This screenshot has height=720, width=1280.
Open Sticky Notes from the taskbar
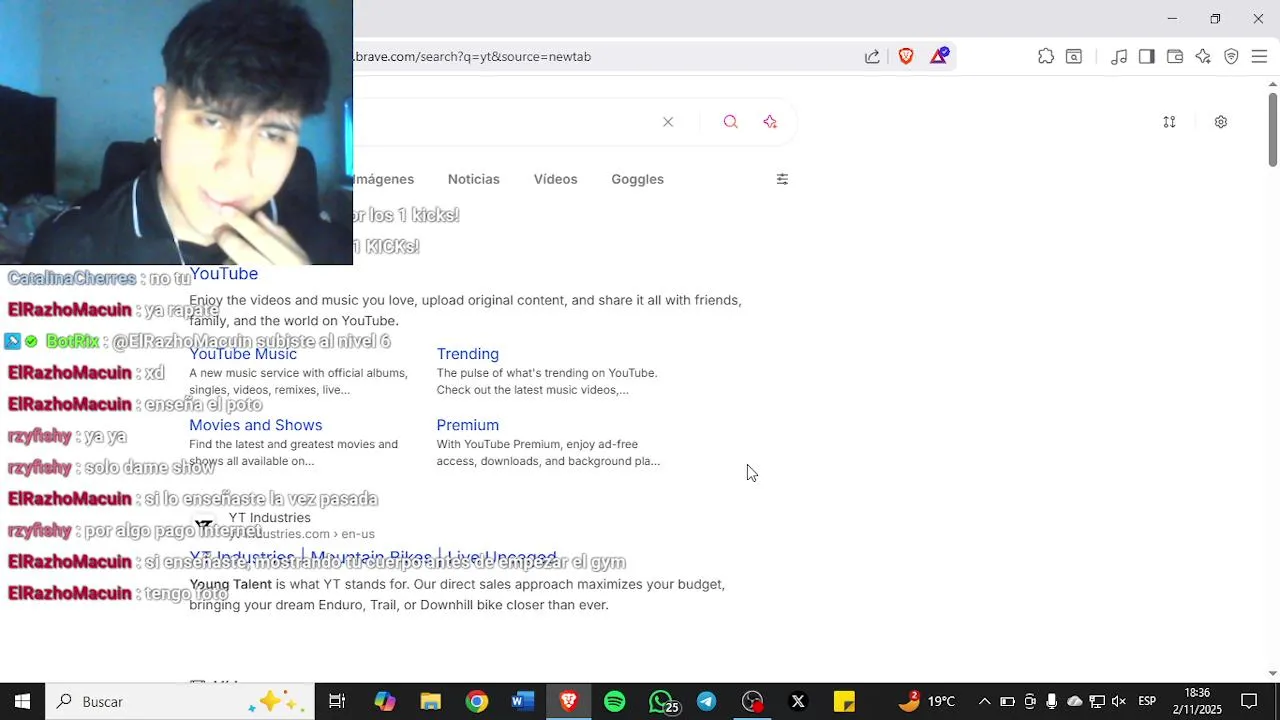click(844, 702)
